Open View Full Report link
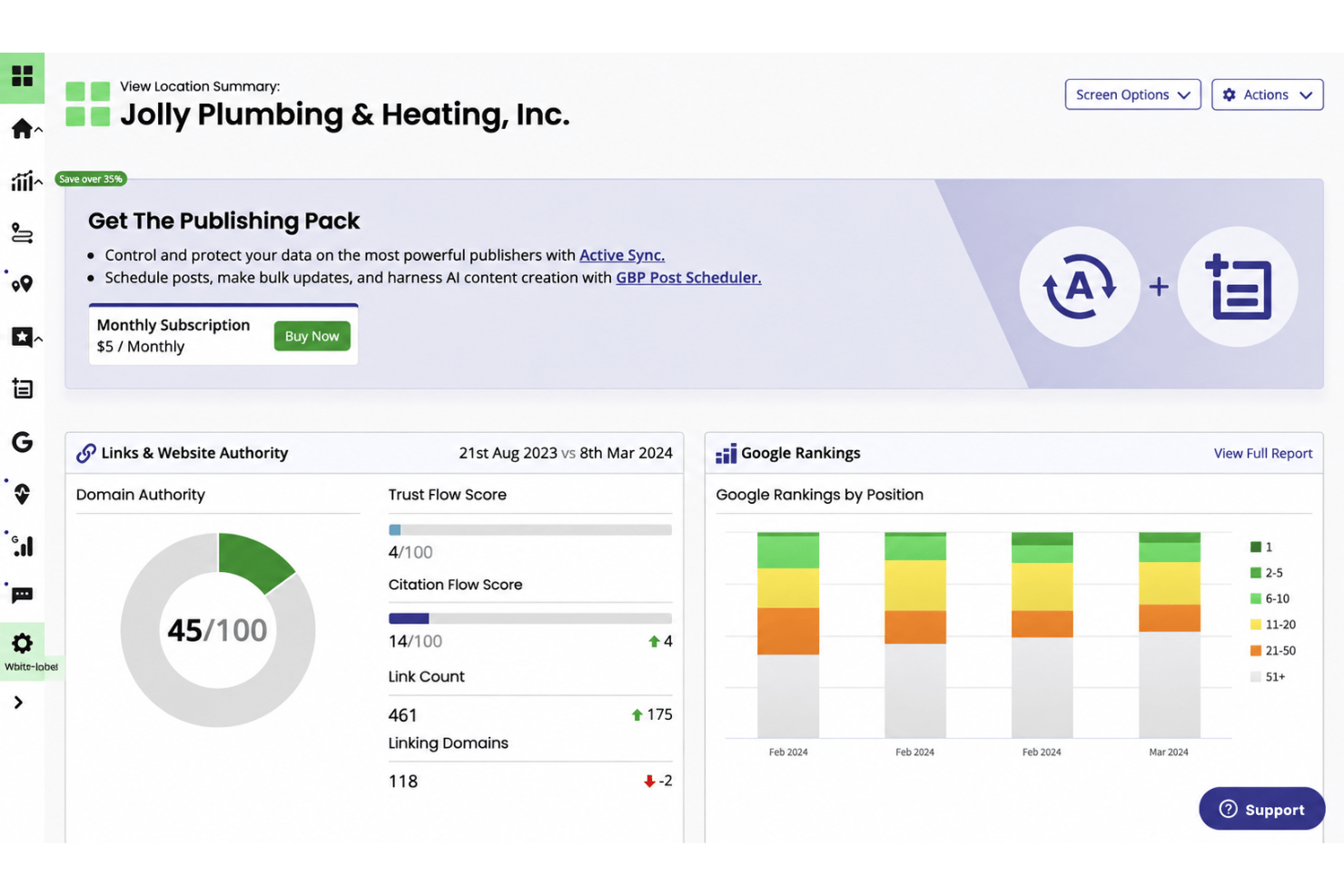The width and height of the screenshot is (1344, 896). click(1262, 453)
